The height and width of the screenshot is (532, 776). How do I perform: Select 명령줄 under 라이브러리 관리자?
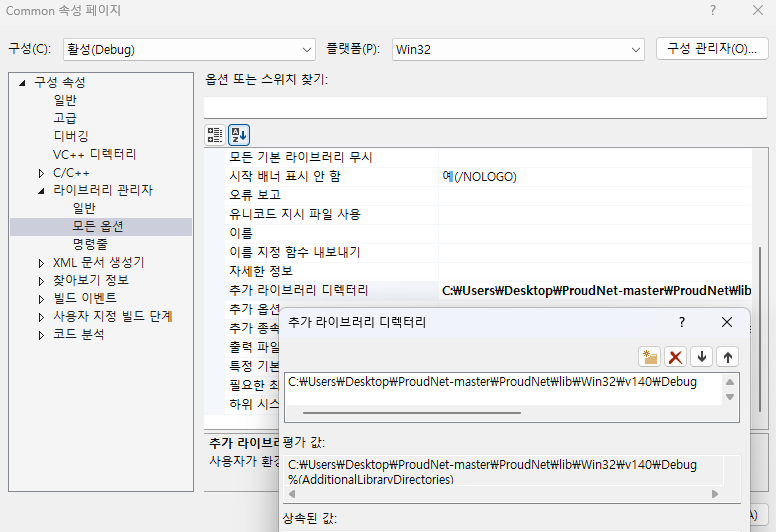tap(89, 243)
